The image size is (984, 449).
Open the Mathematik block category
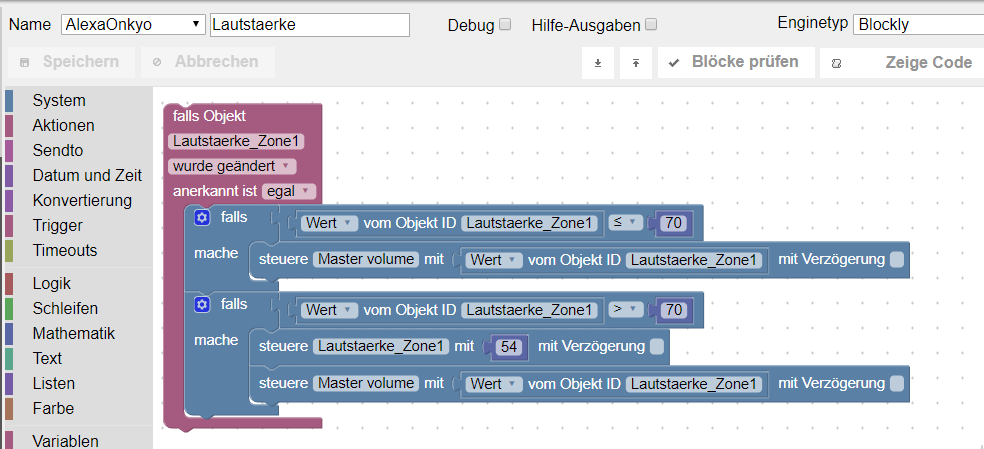pyautogui.click(x=73, y=333)
